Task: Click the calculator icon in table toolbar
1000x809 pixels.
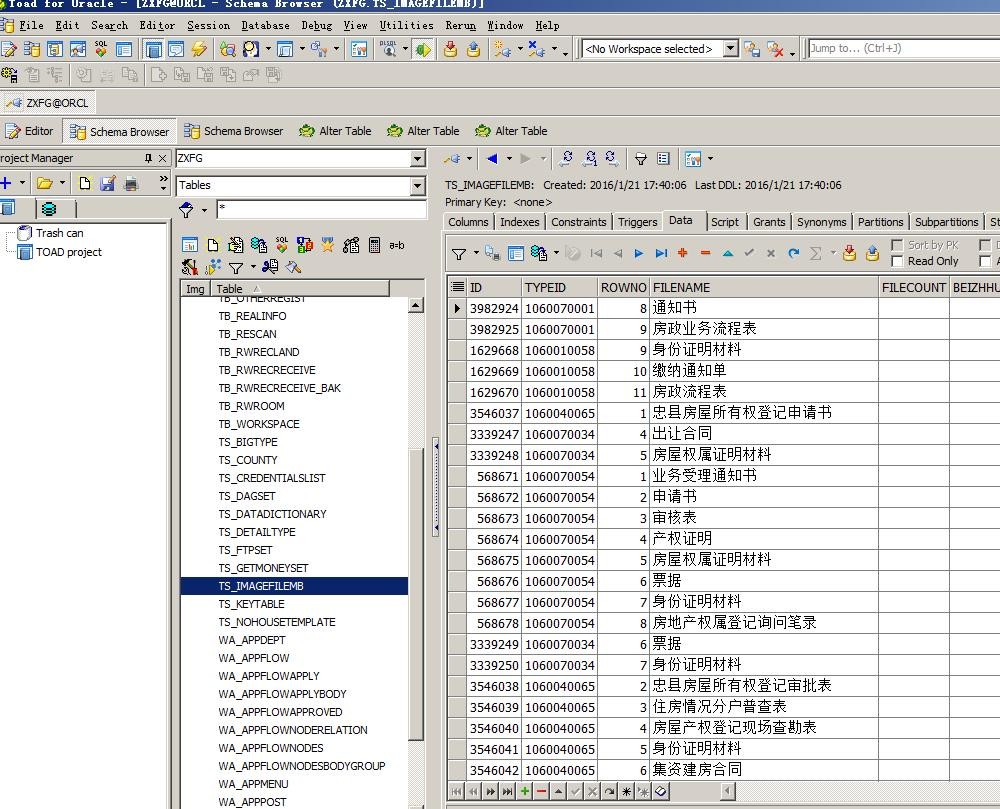Action: [x=375, y=245]
